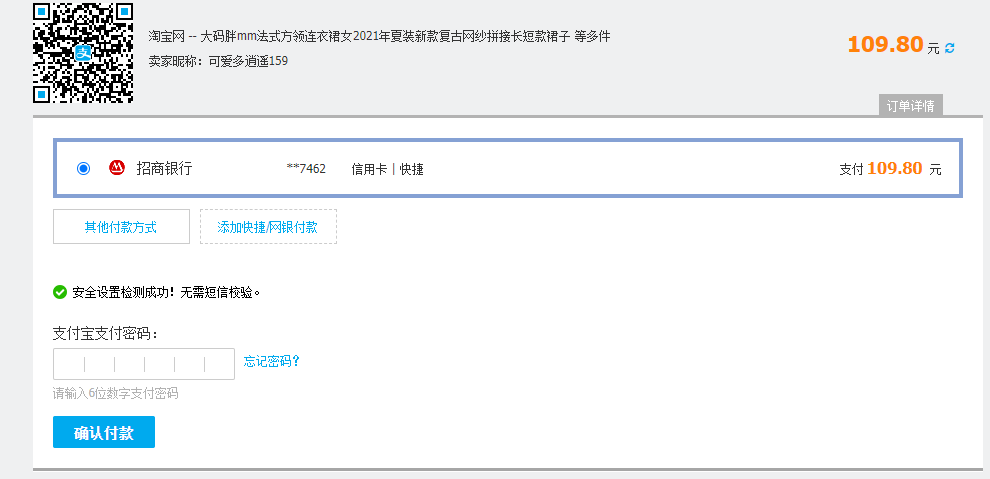The height and width of the screenshot is (479, 990).
Task: Refresh the order amount with blue refresh icon
Action: (x=949, y=48)
